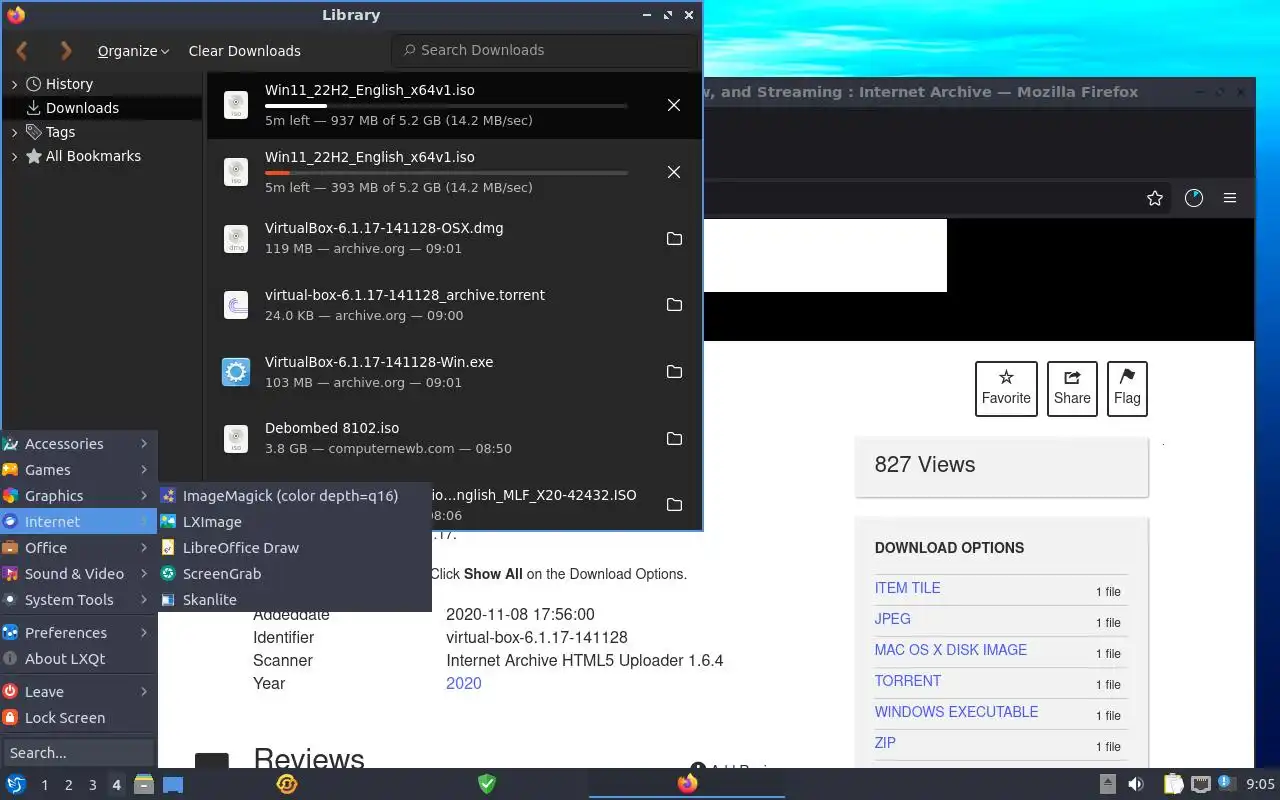Flag this item on Internet Archive
The image size is (1280, 800).
pos(1127,389)
